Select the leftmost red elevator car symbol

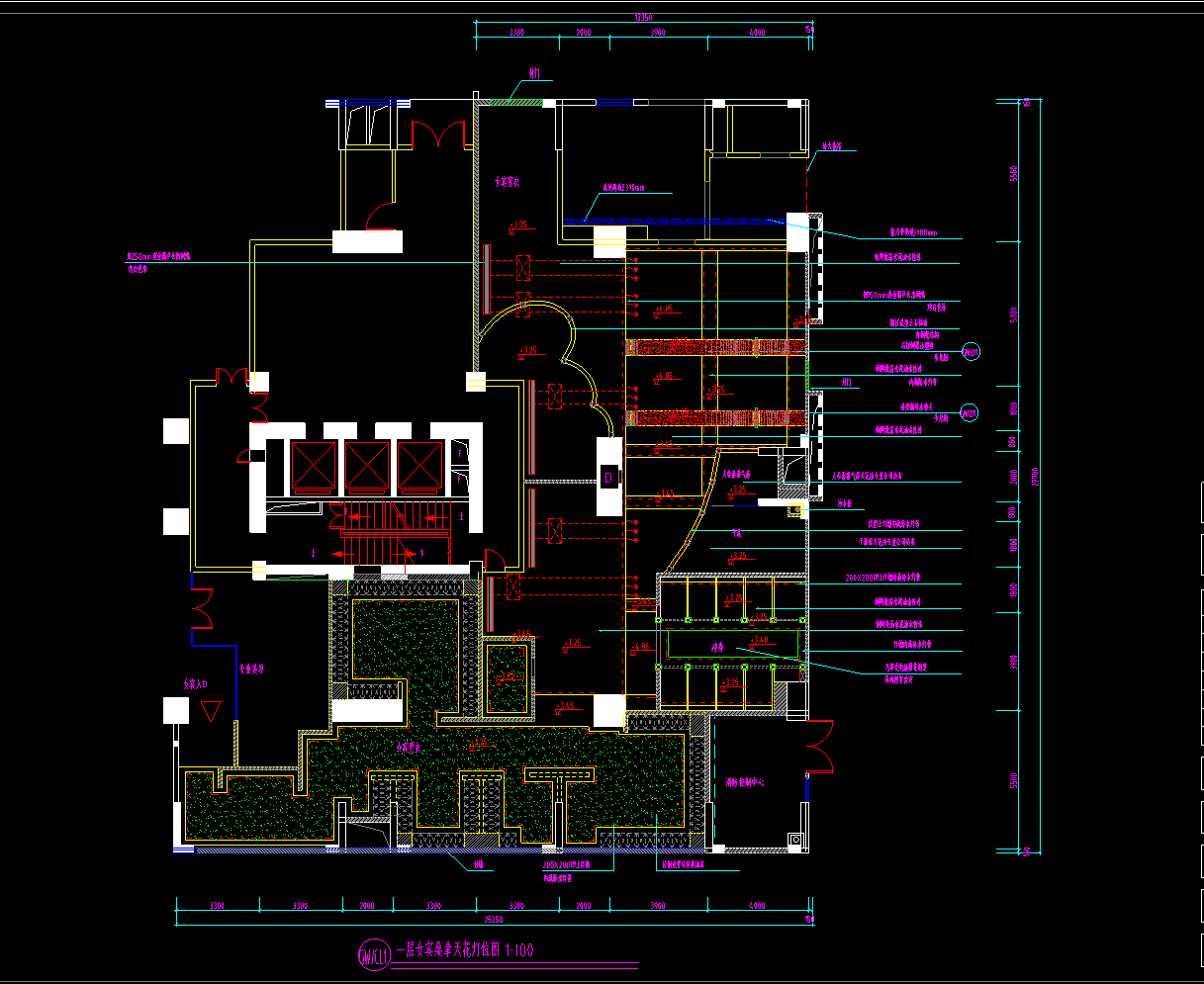[x=314, y=467]
